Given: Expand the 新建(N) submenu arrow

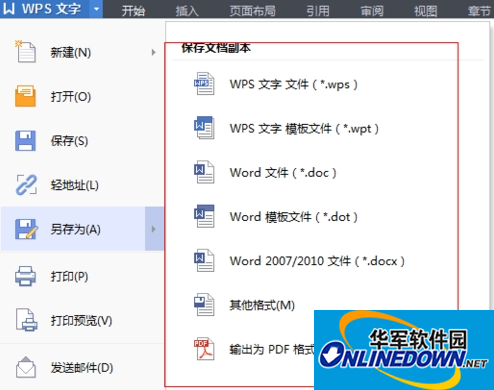Looking at the screenshot, I should click(153, 52).
